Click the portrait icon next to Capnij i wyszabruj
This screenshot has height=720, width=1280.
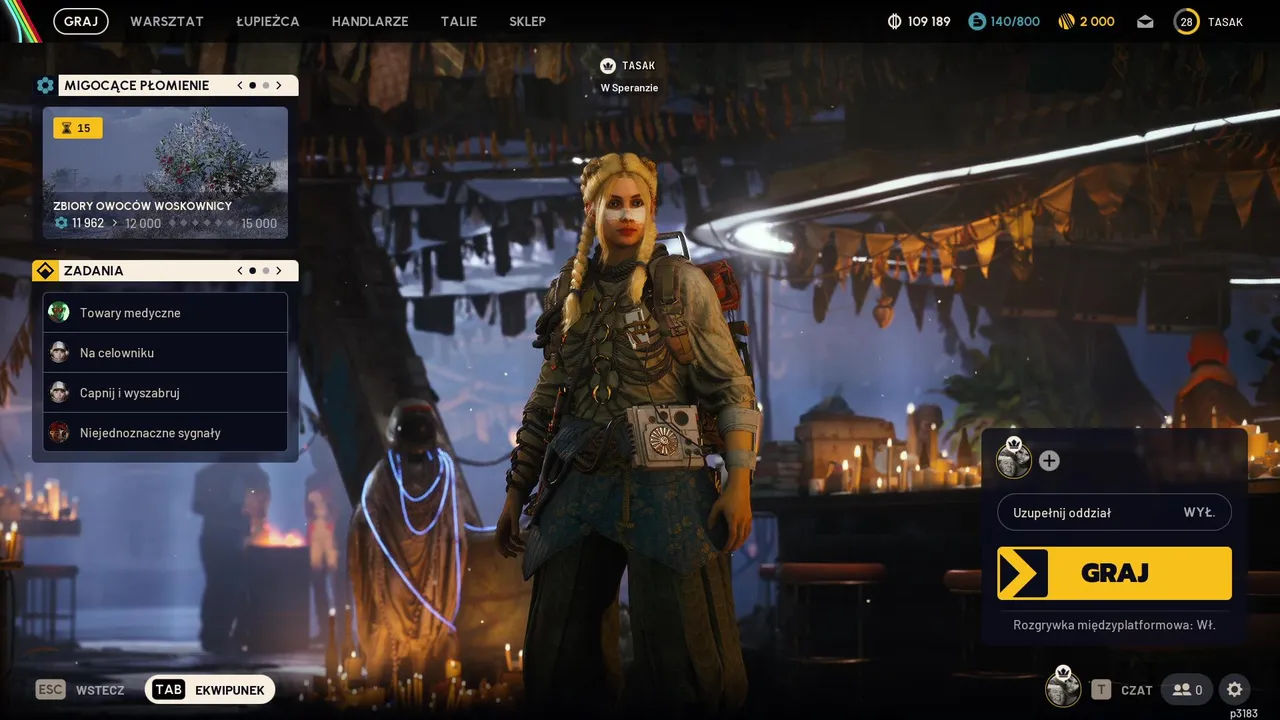coord(59,392)
